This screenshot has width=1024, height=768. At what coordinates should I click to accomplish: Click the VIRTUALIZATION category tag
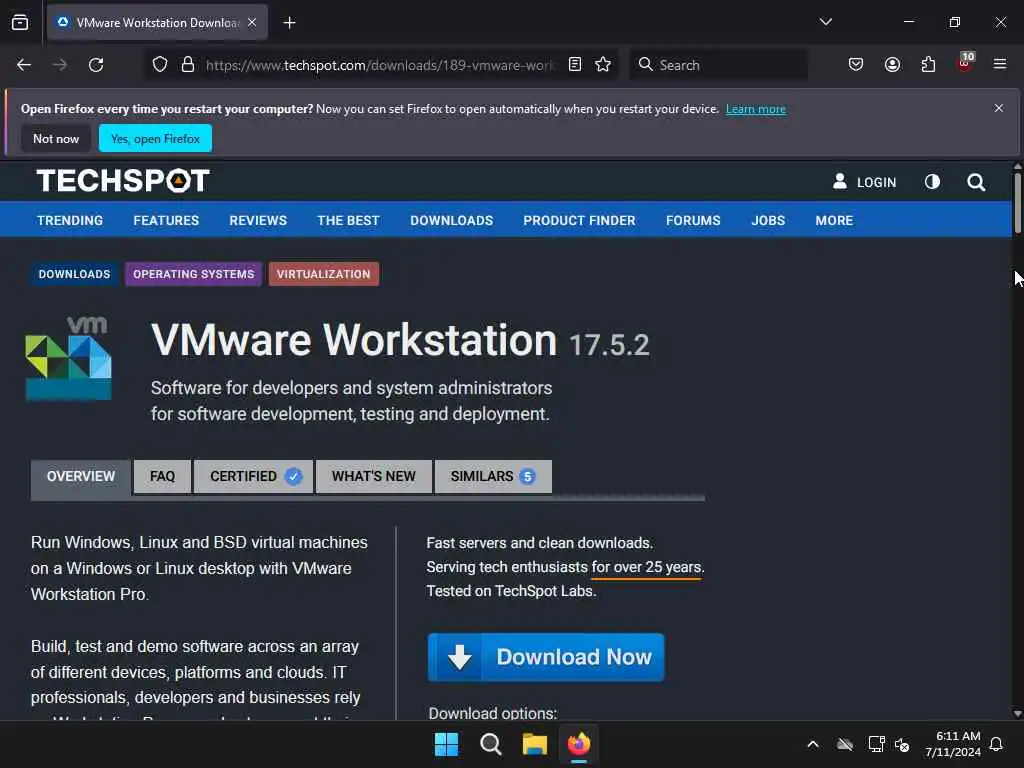click(323, 274)
